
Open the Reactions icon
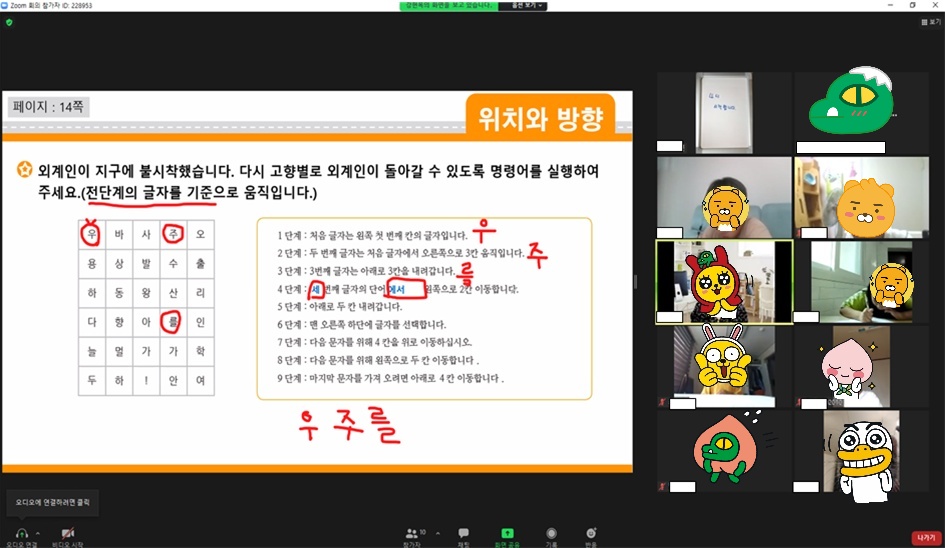click(x=591, y=533)
